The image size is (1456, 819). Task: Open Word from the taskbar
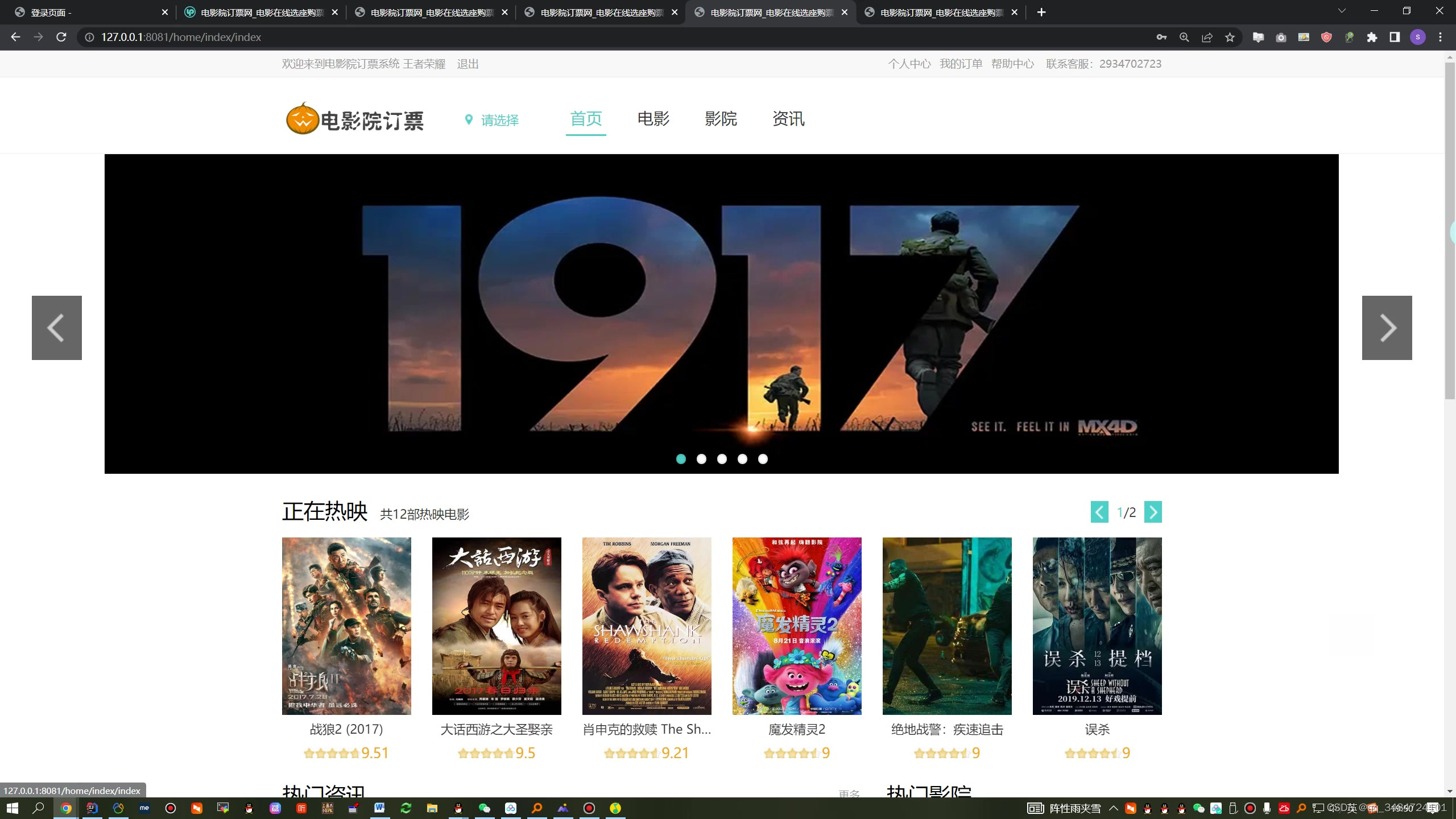tap(379, 808)
